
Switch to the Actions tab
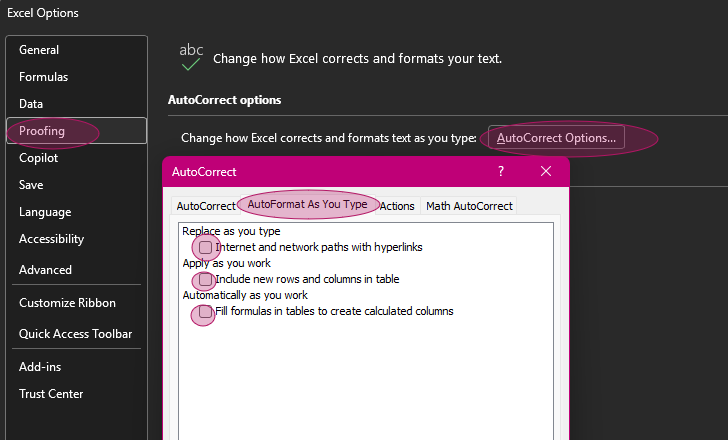click(x=397, y=206)
